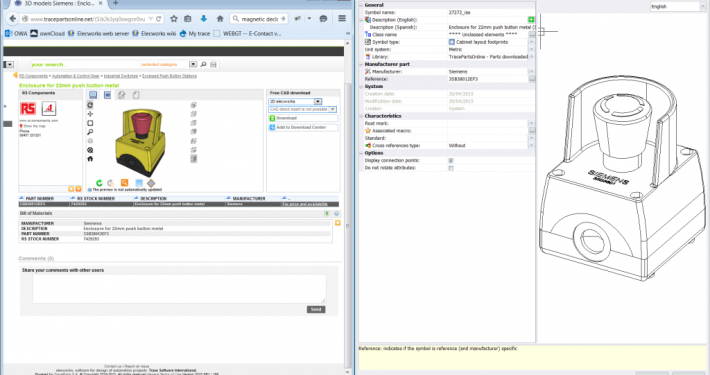The height and width of the screenshot is (375, 710).
Task: Open the My trace bookmark
Action: [195, 34]
